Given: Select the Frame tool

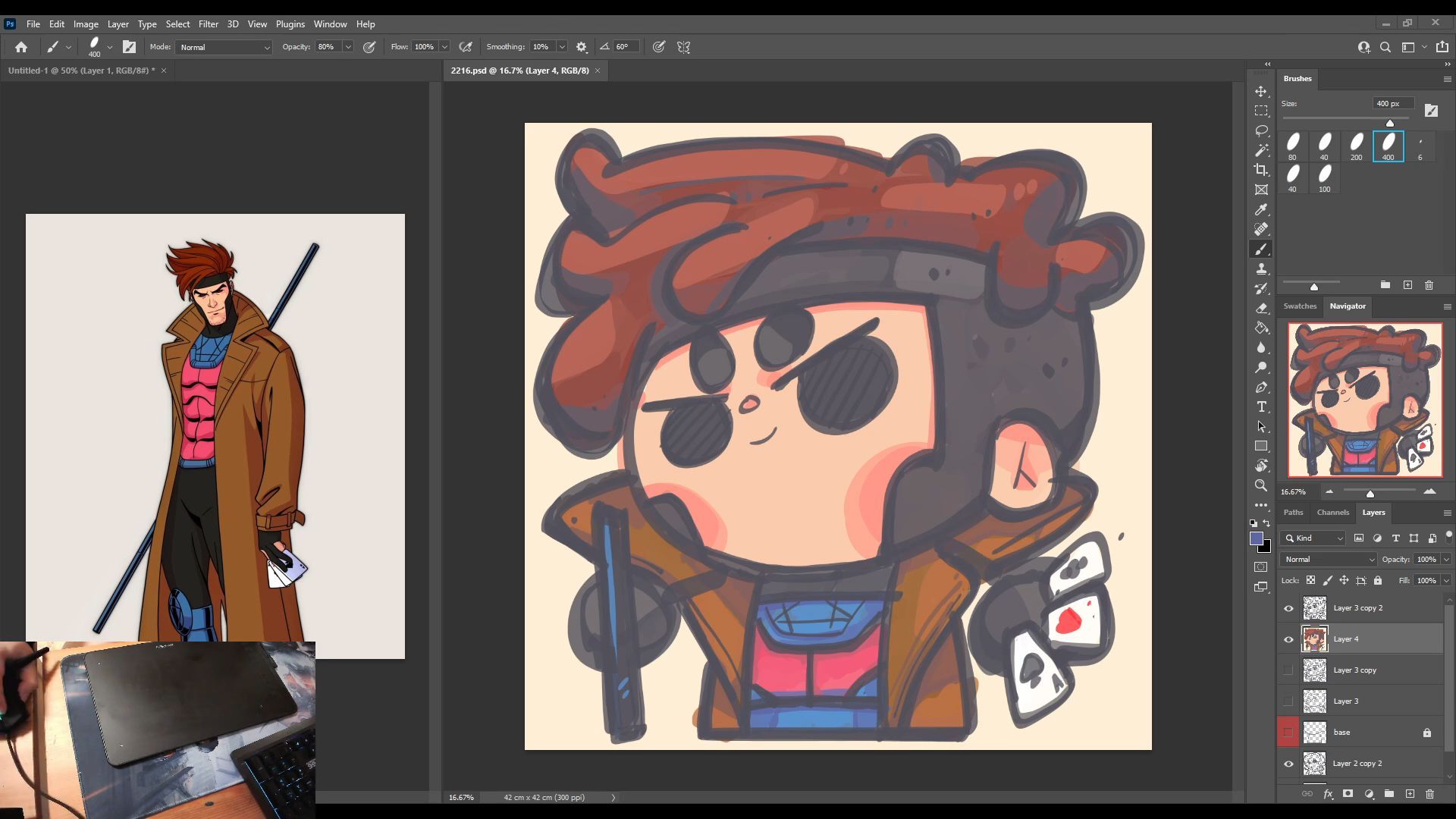Looking at the screenshot, I should tap(1261, 190).
